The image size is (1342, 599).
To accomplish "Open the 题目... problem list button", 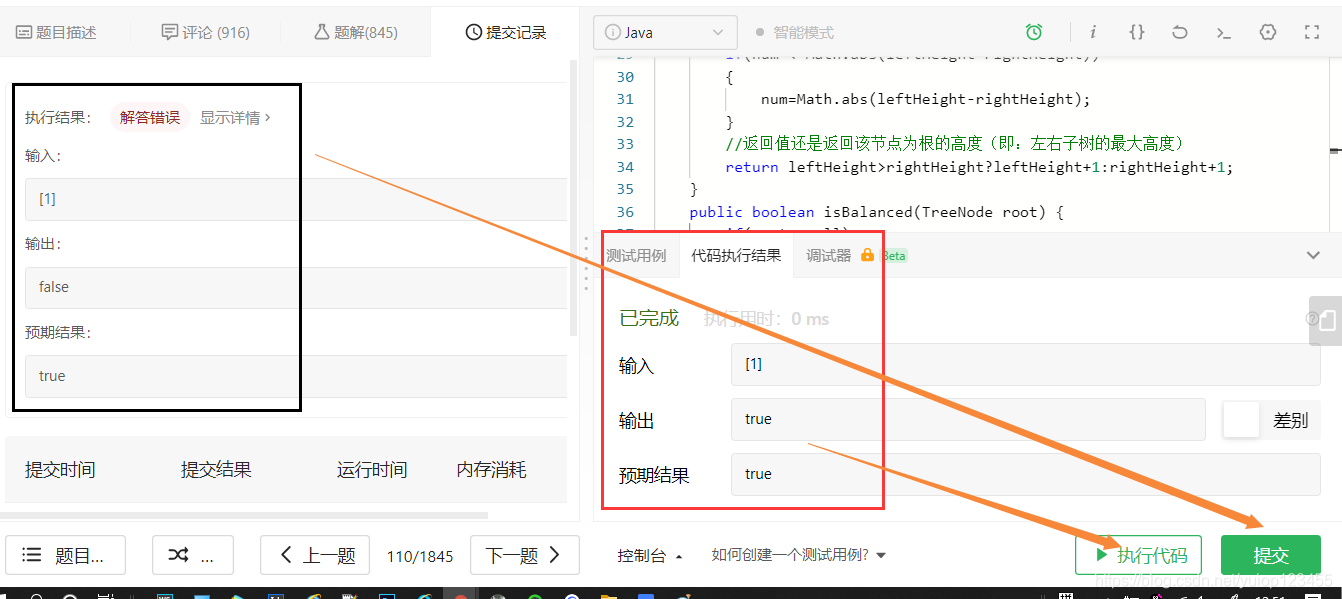I will 65,555.
